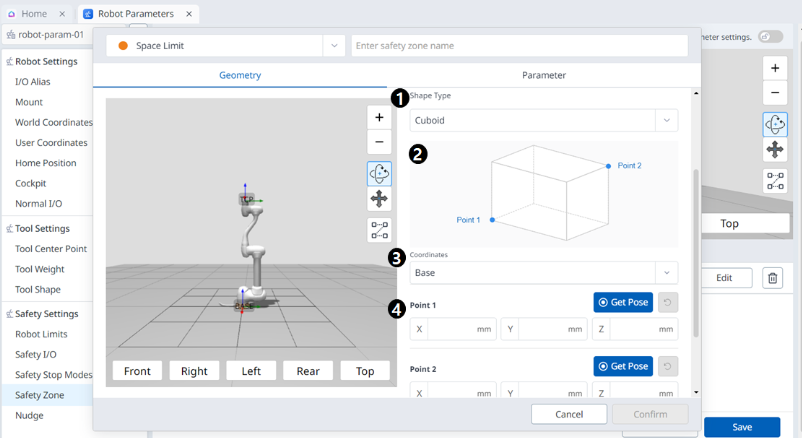Click fit-to-view icon in dialog preview
The width and height of the screenshot is (802, 438).
[x=379, y=230]
